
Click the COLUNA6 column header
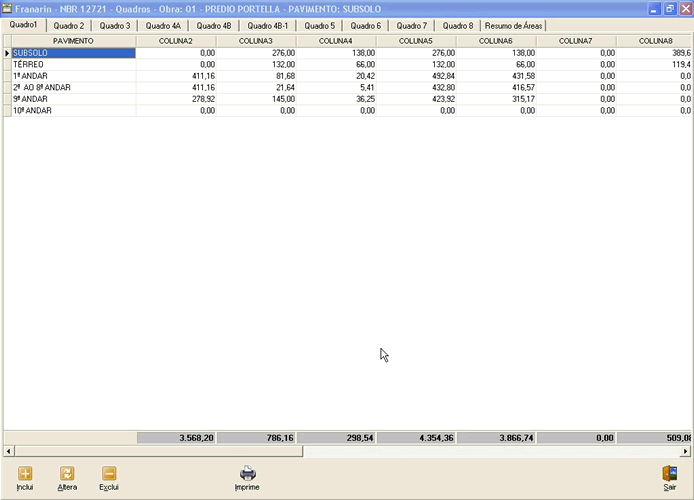pyautogui.click(x=496, y=41)
